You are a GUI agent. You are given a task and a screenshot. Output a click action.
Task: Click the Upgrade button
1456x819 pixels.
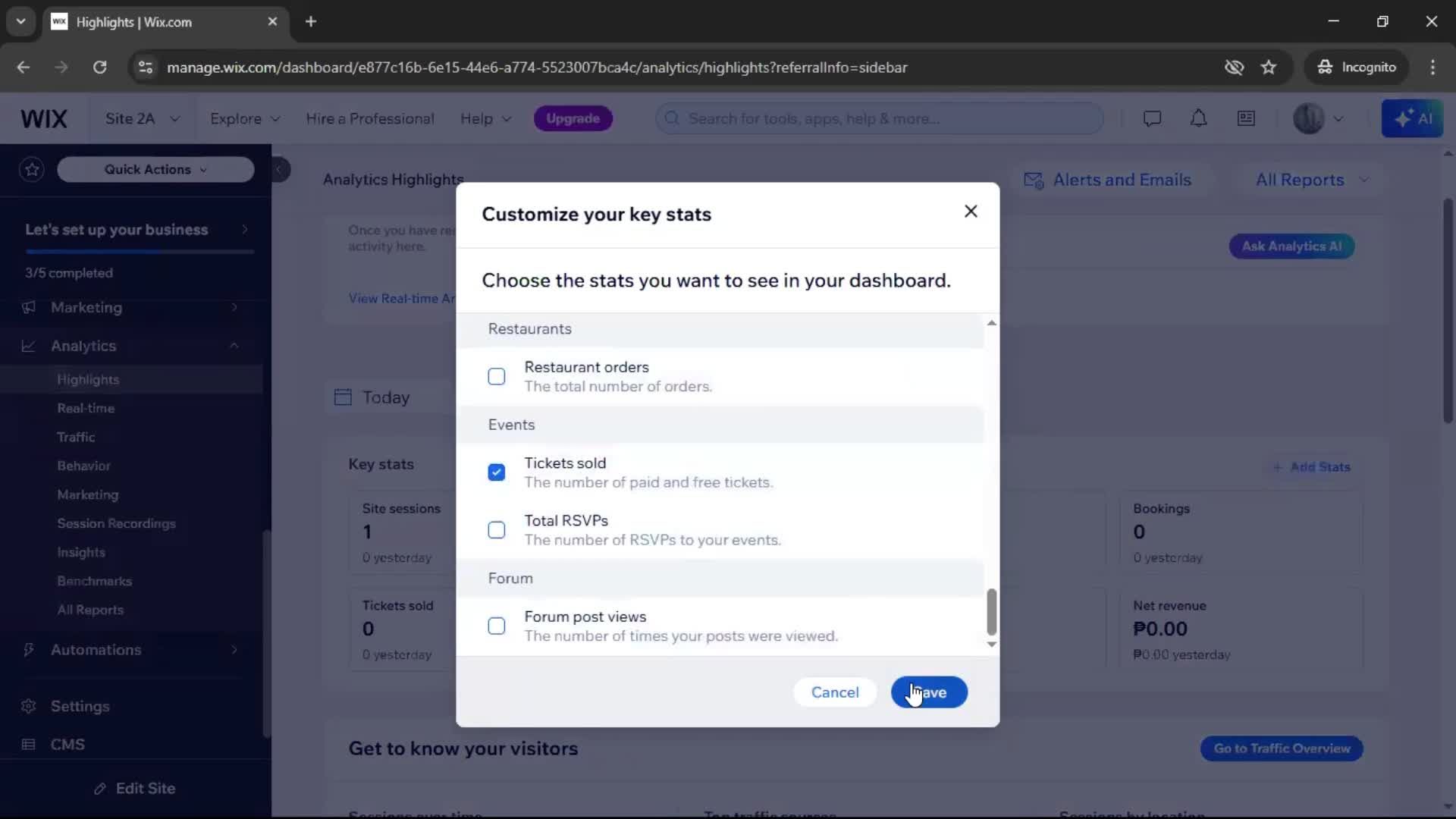tap(573, 118)
